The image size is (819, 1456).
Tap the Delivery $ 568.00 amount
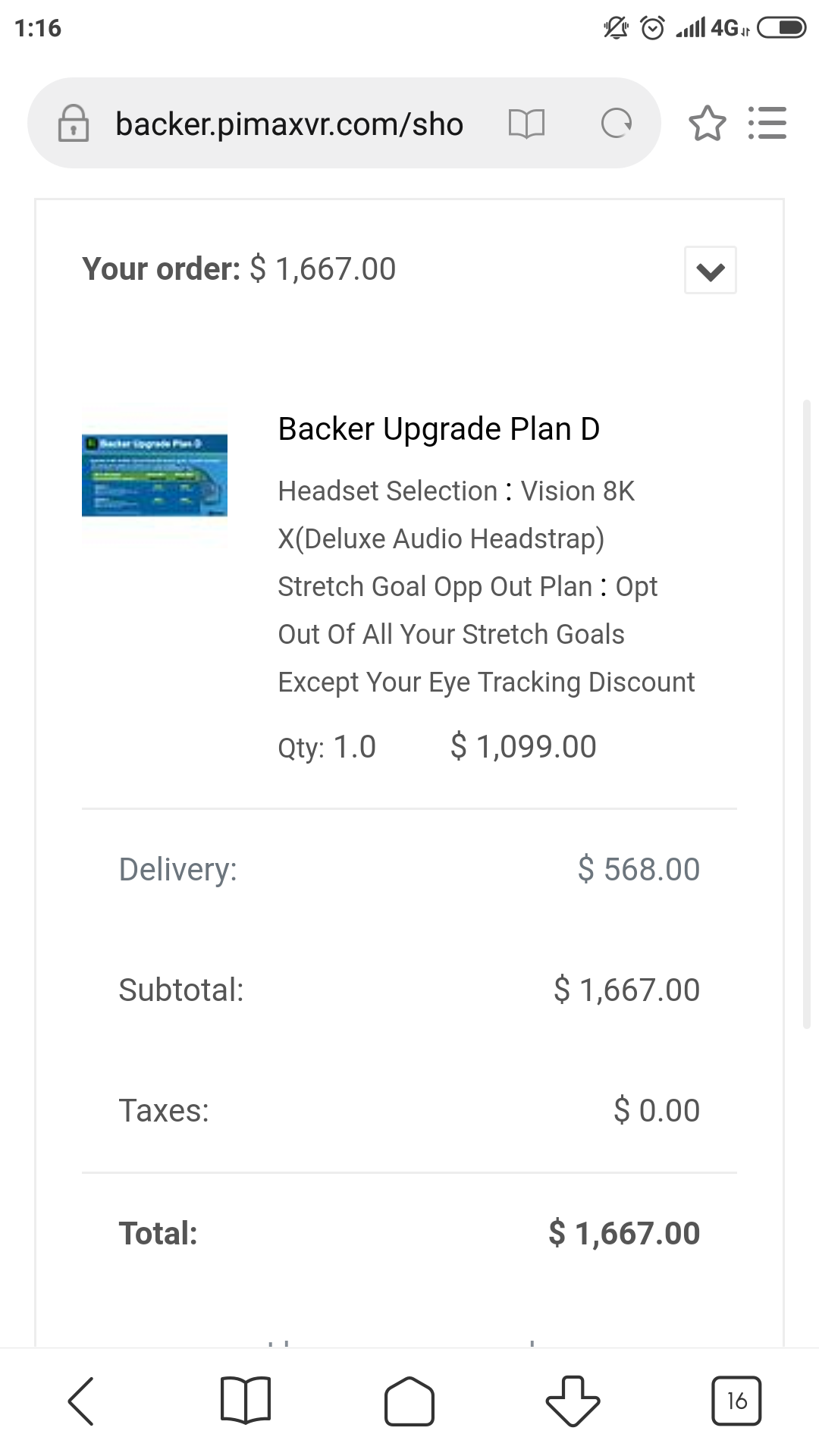coord(639,869)
